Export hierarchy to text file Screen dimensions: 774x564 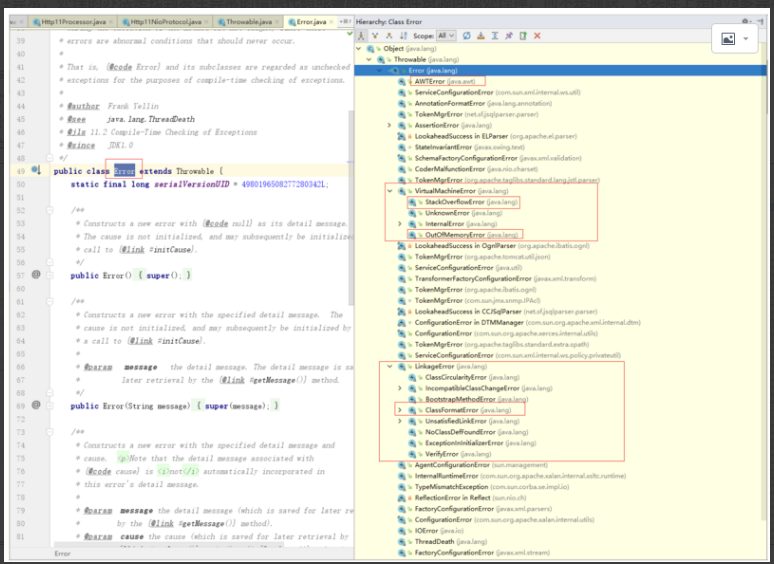[523, 36]
